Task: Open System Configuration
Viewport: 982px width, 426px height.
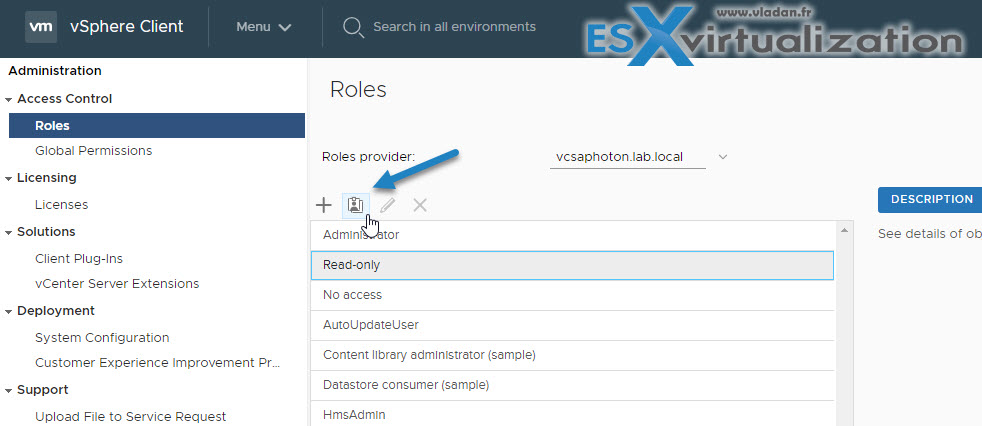Action: 102,338
